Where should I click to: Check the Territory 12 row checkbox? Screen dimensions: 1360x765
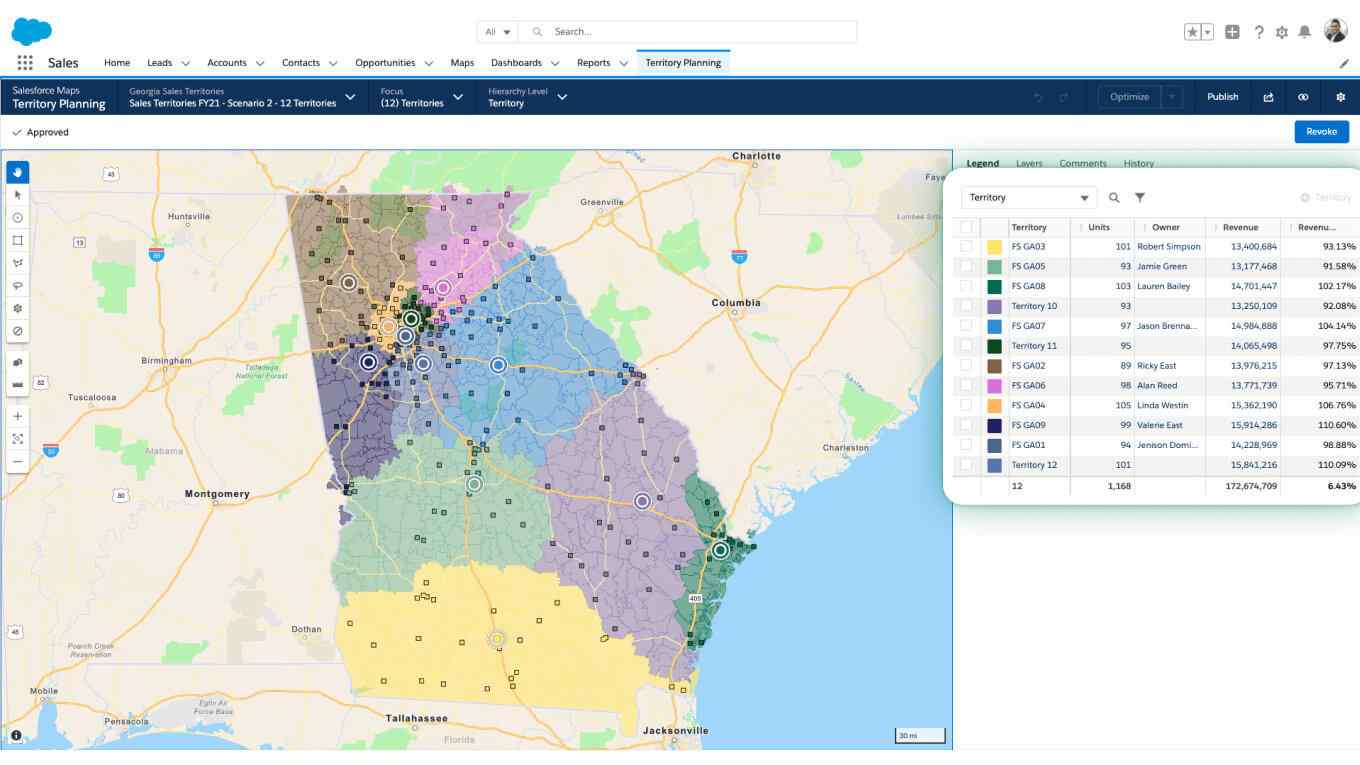point(966,465)
